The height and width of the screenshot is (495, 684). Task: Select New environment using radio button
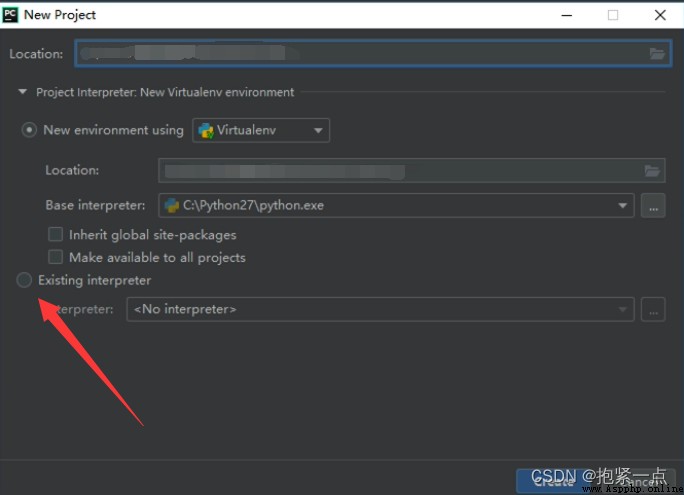click(x=29, y=130)
